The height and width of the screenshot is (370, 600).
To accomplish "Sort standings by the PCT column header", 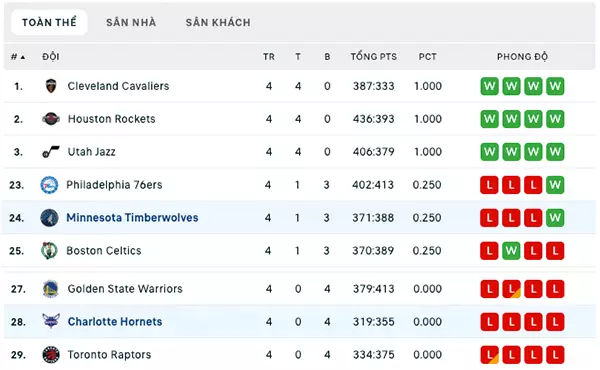I will 427,57.
